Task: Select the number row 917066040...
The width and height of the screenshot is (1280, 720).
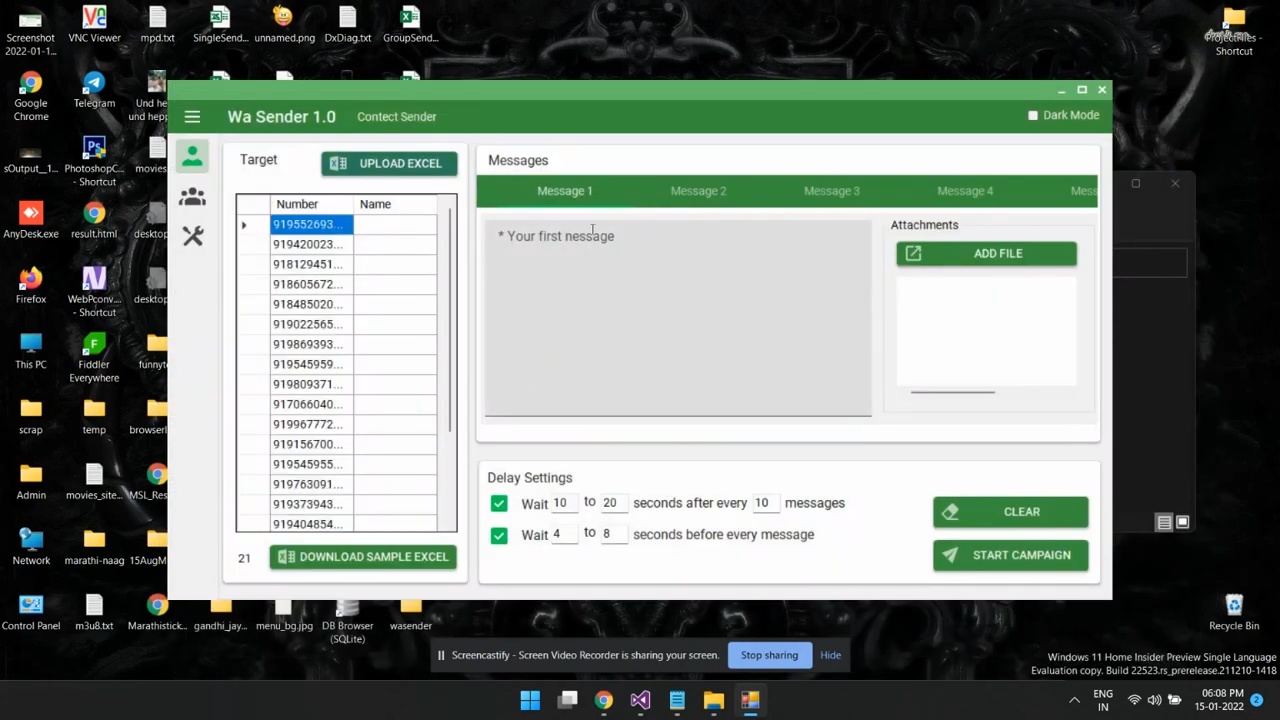Action: click(x=311, y=404)
